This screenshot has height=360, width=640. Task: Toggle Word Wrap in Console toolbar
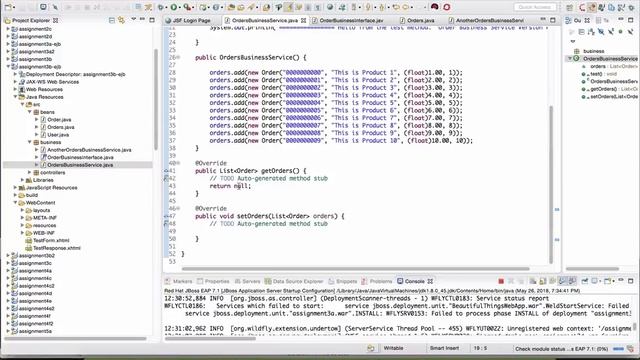552,281
